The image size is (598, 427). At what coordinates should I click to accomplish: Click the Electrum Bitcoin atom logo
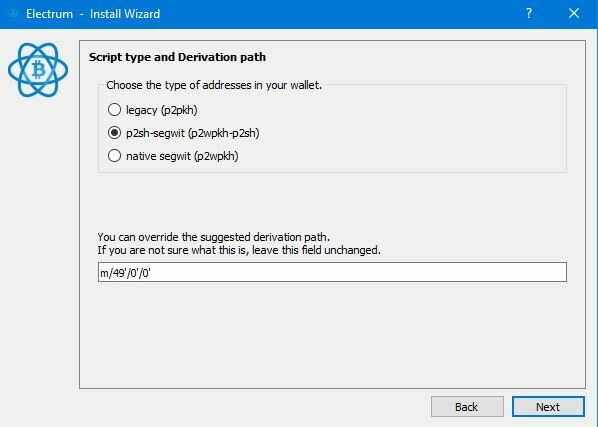tap(38, 70)
